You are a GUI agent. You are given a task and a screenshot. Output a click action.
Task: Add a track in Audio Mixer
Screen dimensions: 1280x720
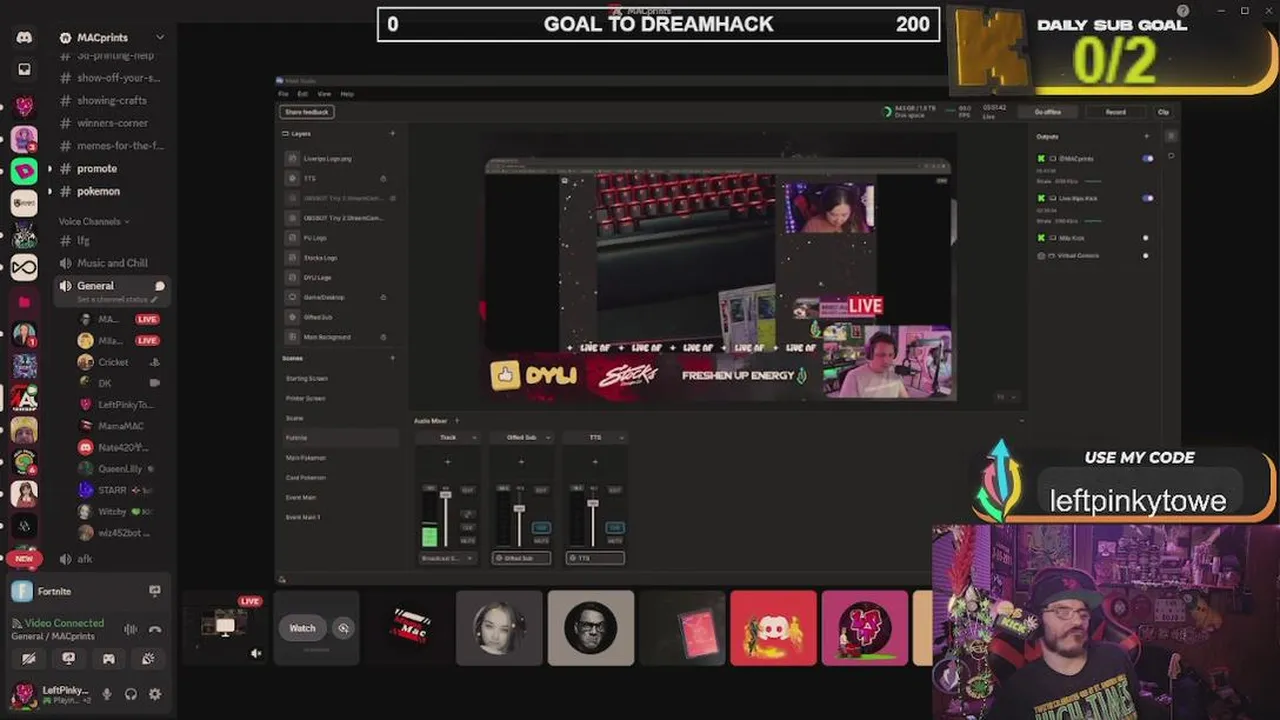pos(457,421)
